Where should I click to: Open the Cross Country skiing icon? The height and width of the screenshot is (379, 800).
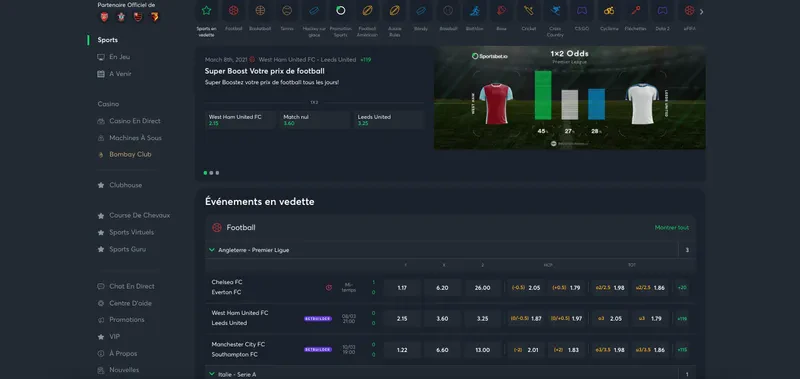[x=555, y=10]
